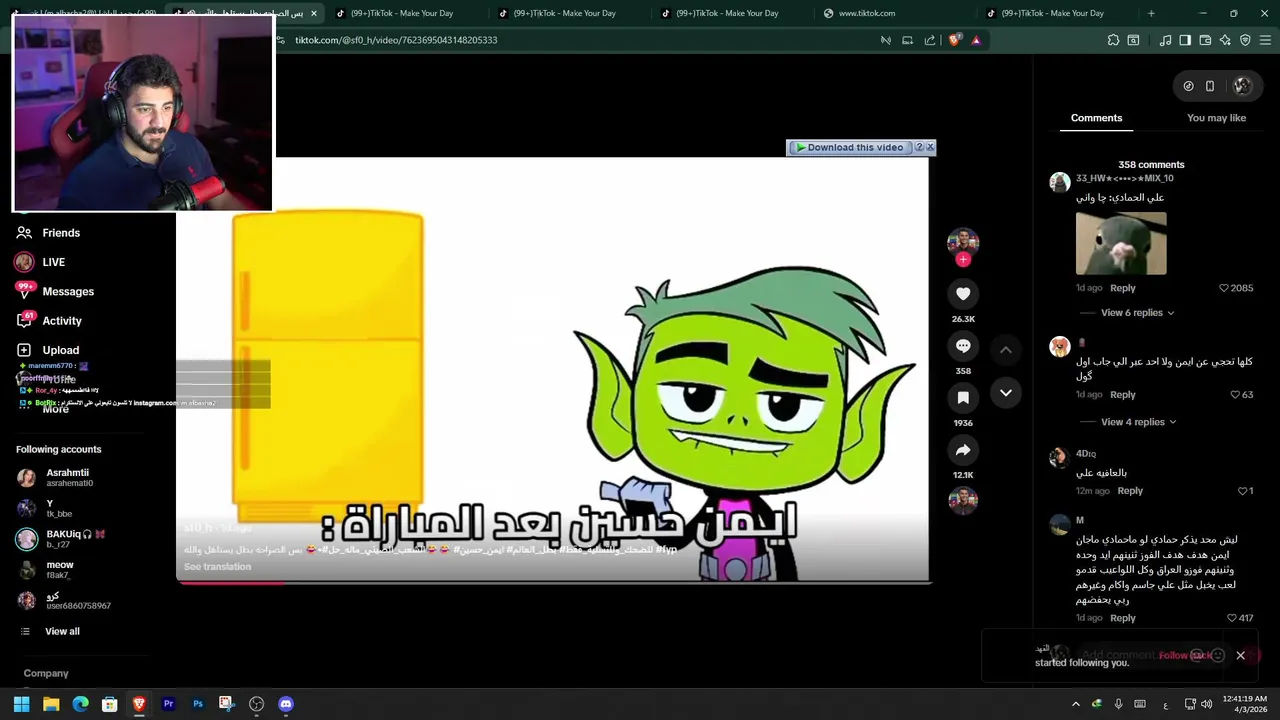Screen dimensions: 1280x720
Task: Open the spinning music disc under share
Action: (x=963, y=500)
